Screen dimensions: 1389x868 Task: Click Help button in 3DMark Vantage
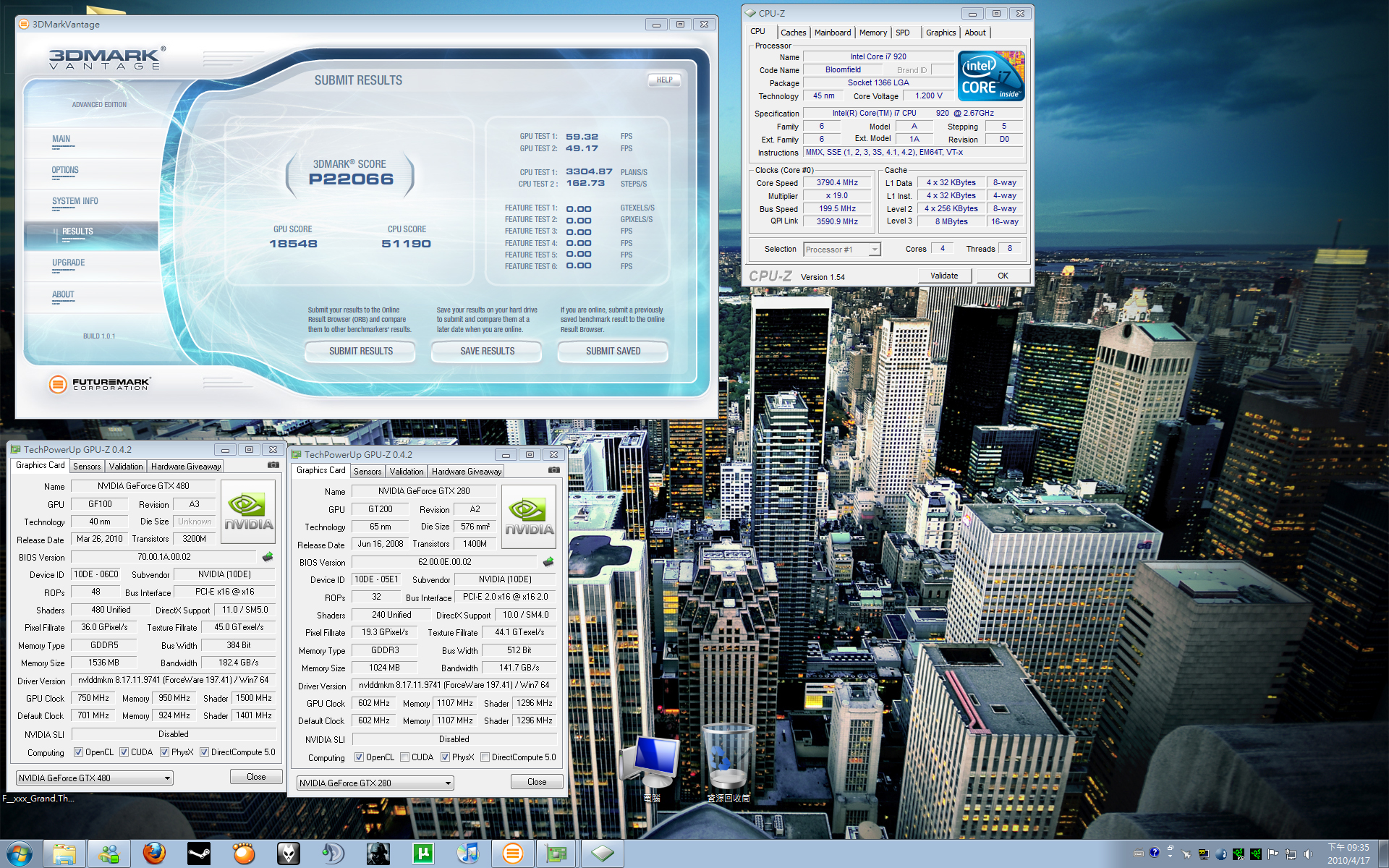tap(664, 80)
